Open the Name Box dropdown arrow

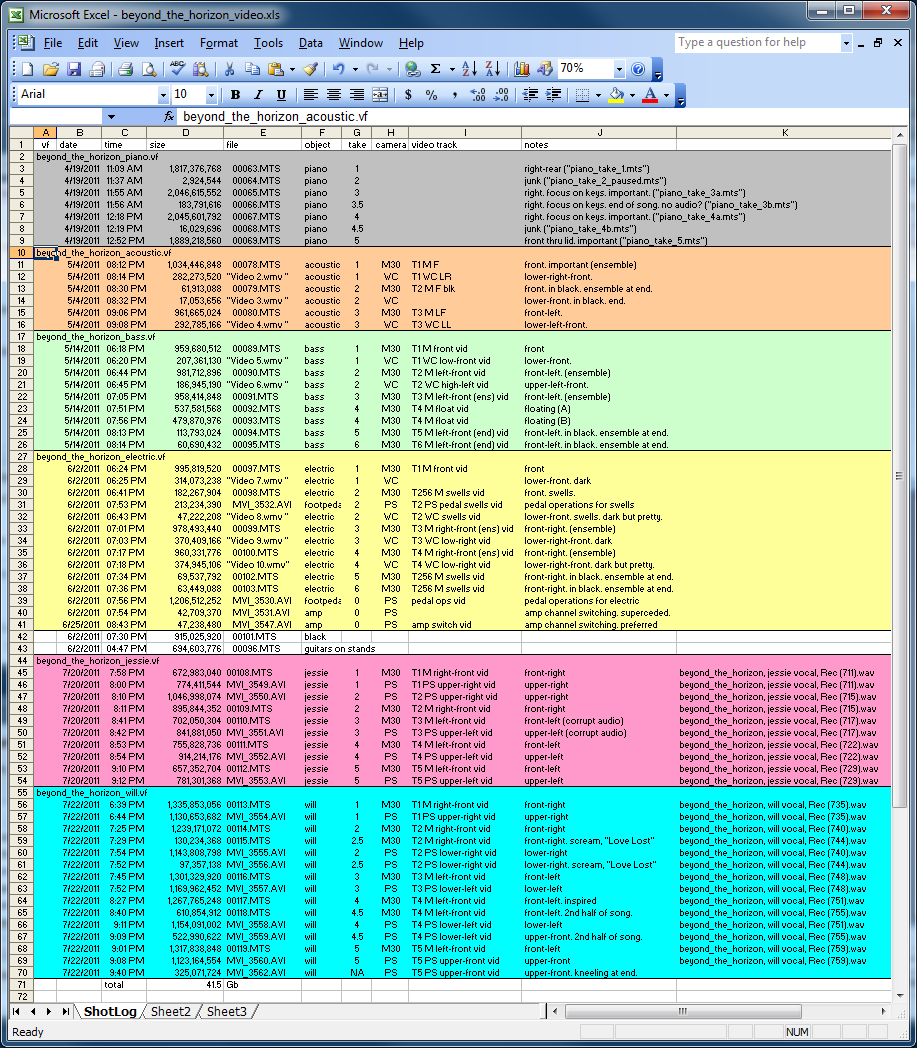[112, 117]
